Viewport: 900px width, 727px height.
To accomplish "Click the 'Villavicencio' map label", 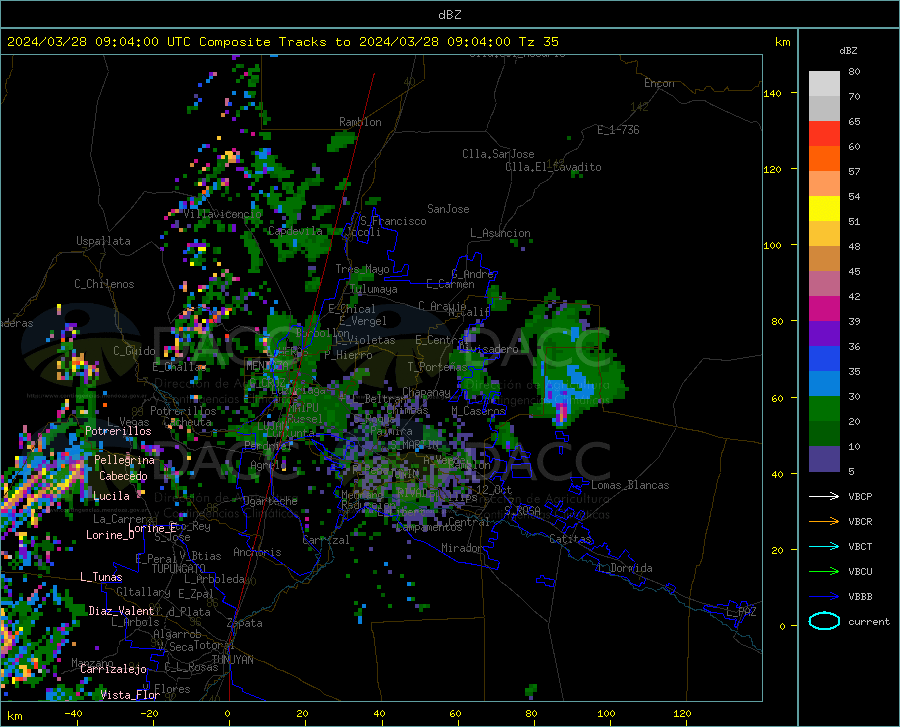I will (x=223, y=214).
